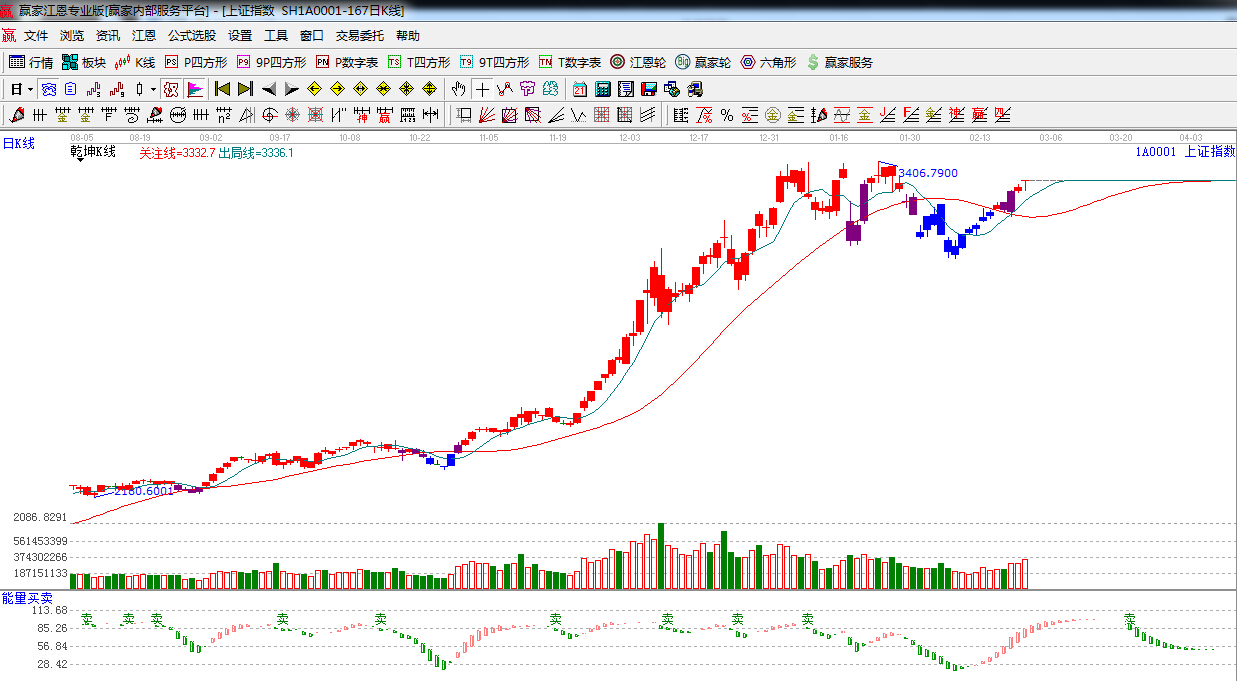This screenshot has height=681, width=1237.
Task: Click the save floppy disk icon
Action: tap(648, 89)
